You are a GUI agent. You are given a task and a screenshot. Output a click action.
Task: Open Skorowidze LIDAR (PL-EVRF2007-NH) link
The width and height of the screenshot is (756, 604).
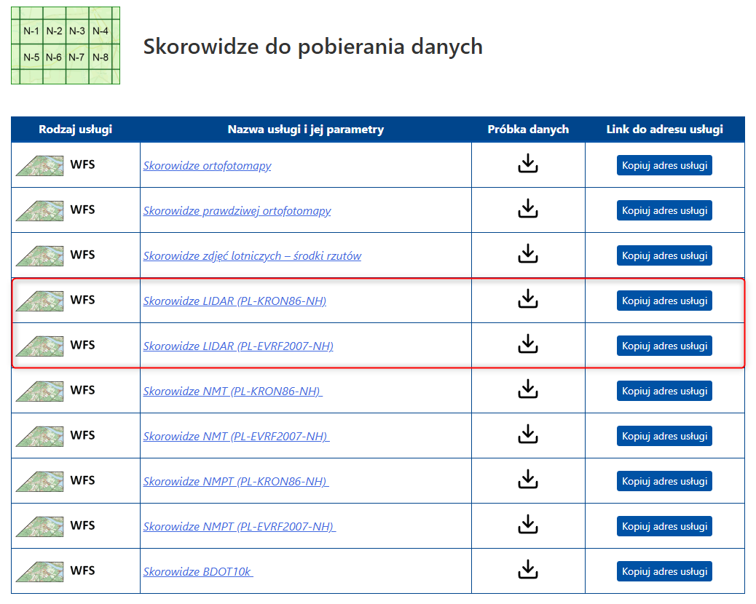tap(238, 346)
